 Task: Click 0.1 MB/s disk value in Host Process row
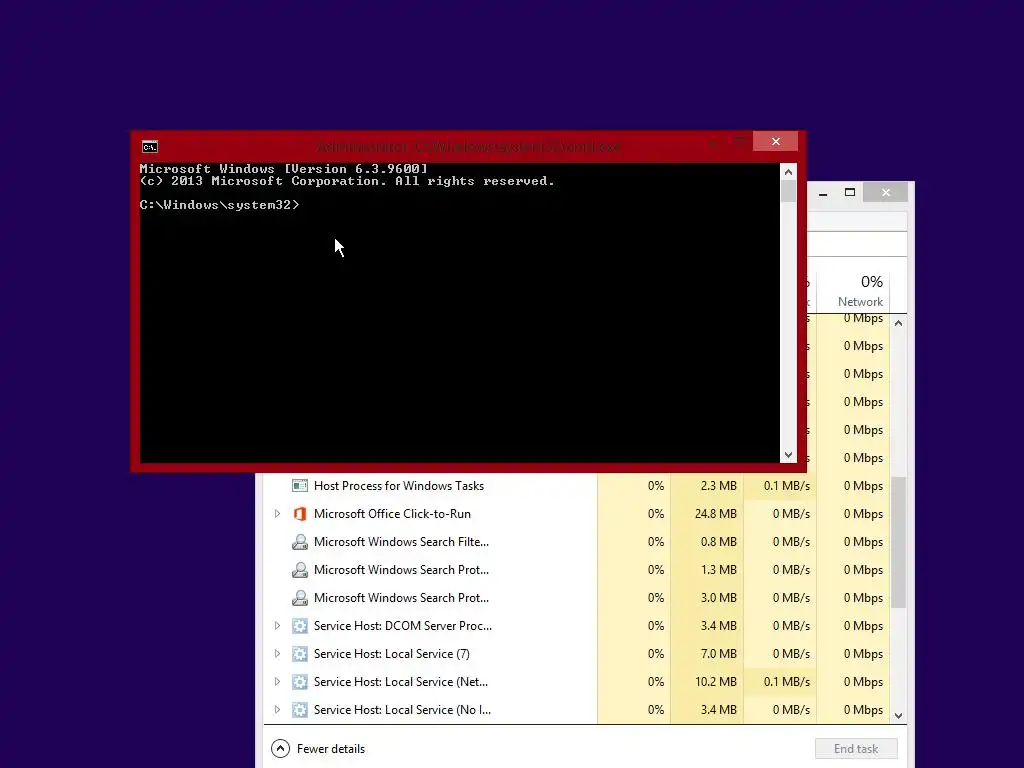click(786, 486)
